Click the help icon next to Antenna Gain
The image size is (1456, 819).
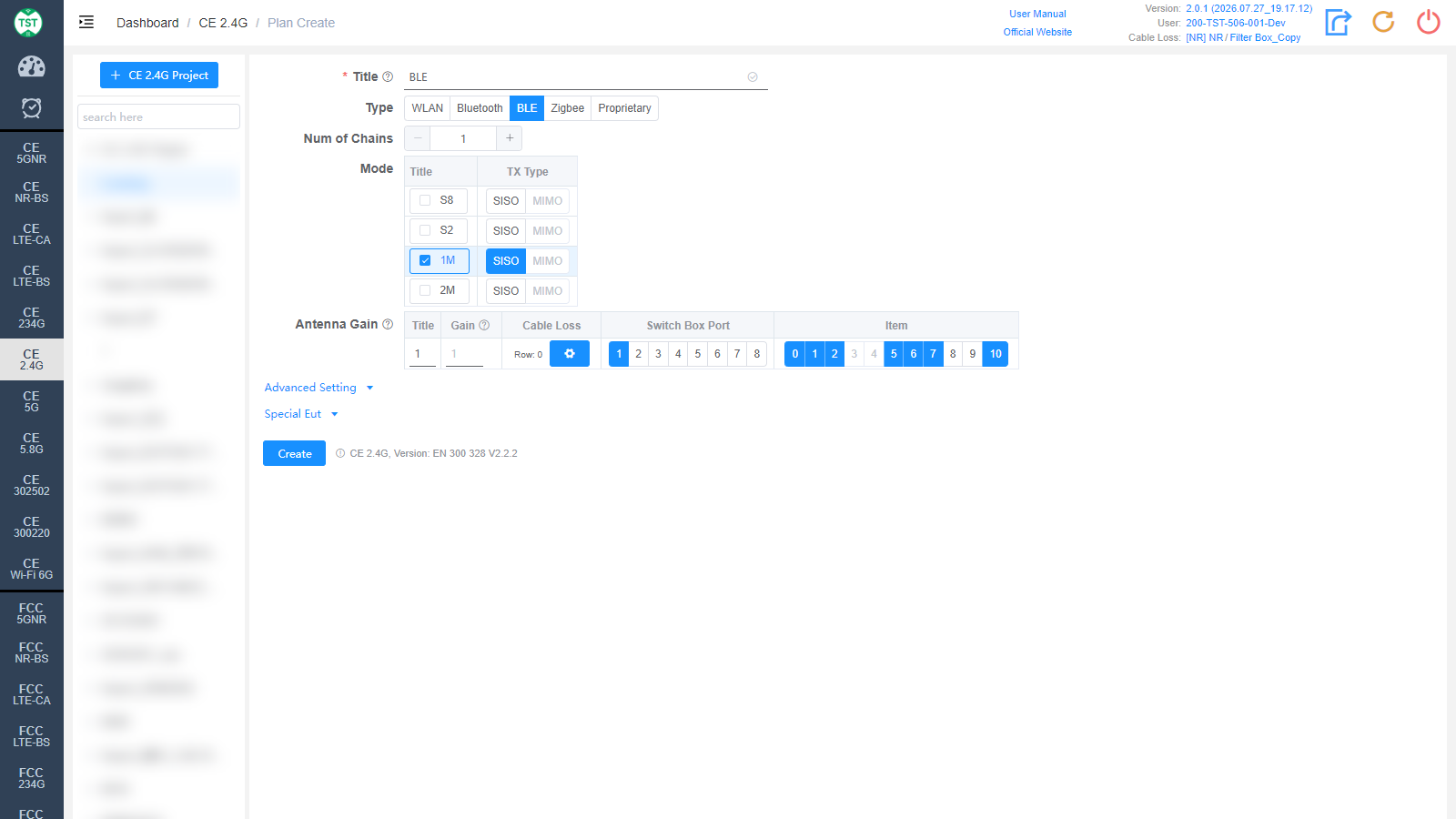(x=388, y=325)
